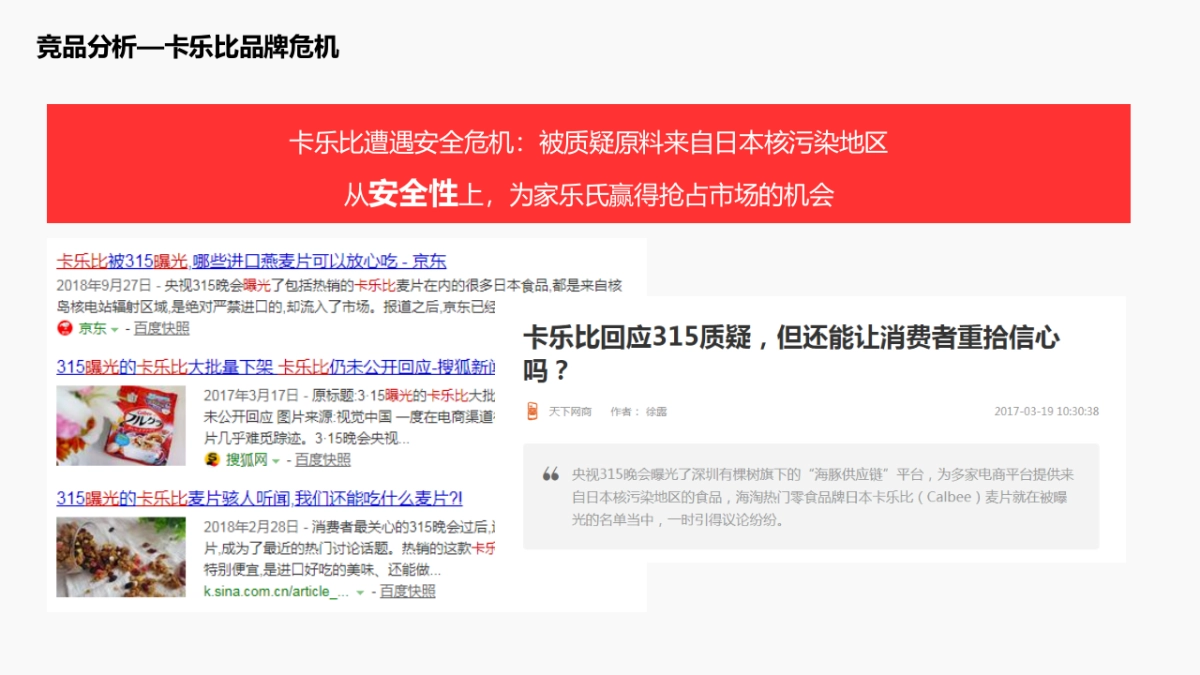Expand the arrow after k.sina.com.cn/article link
This screenshot has width=1200, height=675.
[x=358, y=591]
